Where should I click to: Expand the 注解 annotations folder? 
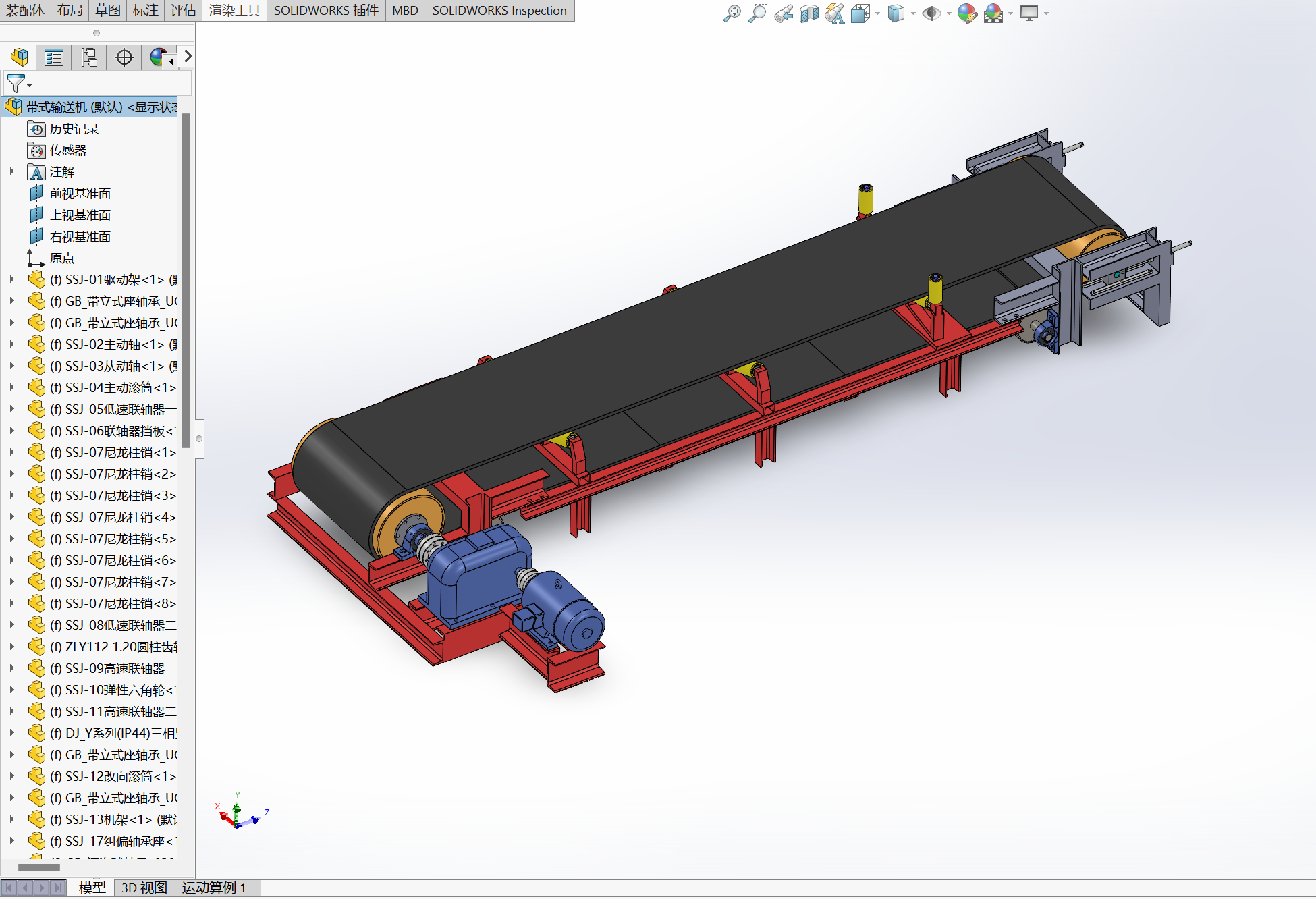(x=12, y=171)
